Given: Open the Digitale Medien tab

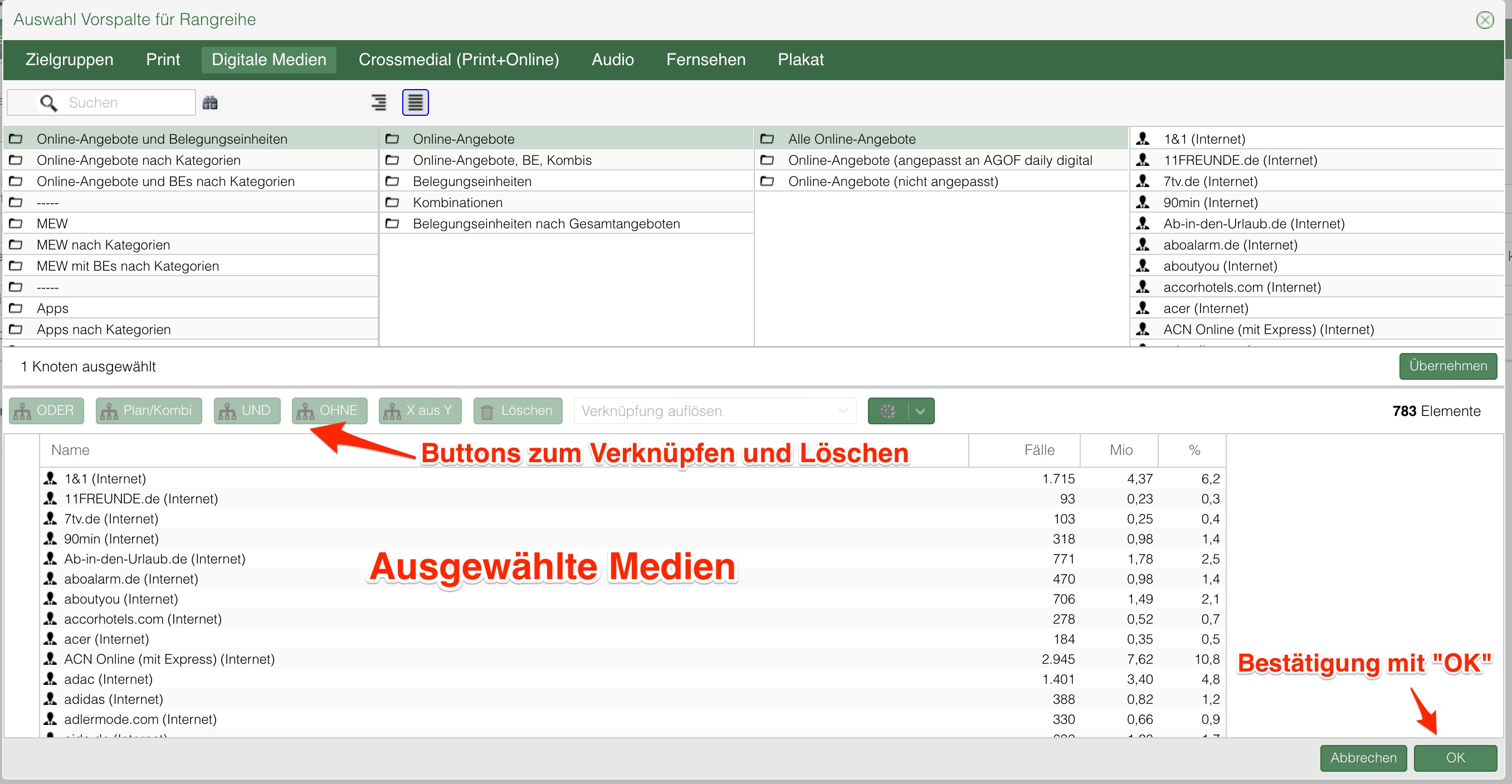Looking at the screenshot, I should (x=269, y=60).
